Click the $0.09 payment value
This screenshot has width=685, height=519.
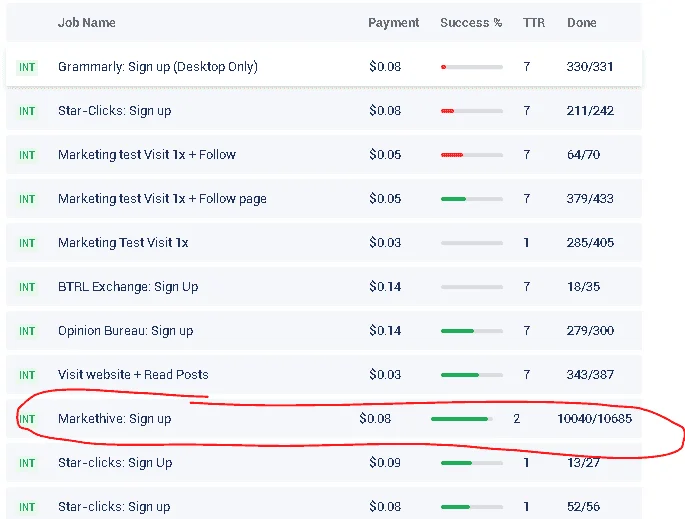click(x=385, y=463)
